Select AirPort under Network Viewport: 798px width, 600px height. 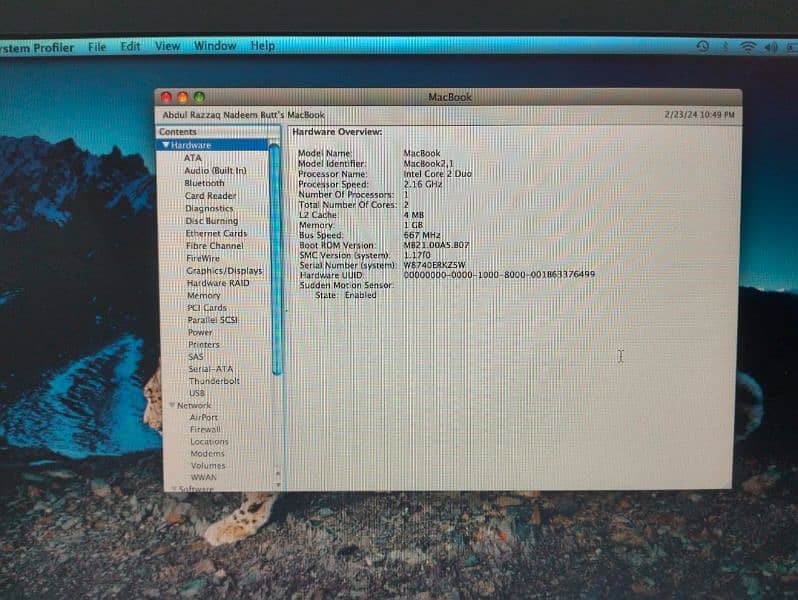(203, 417)
